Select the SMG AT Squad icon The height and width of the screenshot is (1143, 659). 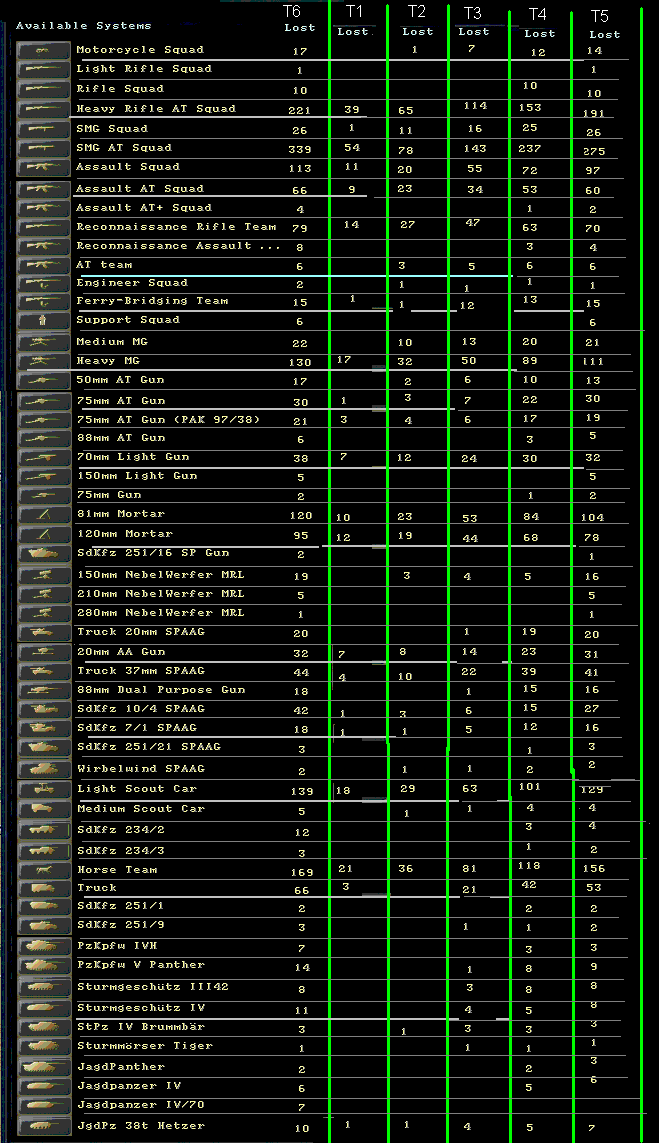pyautogui.click(x=43, y=148)
